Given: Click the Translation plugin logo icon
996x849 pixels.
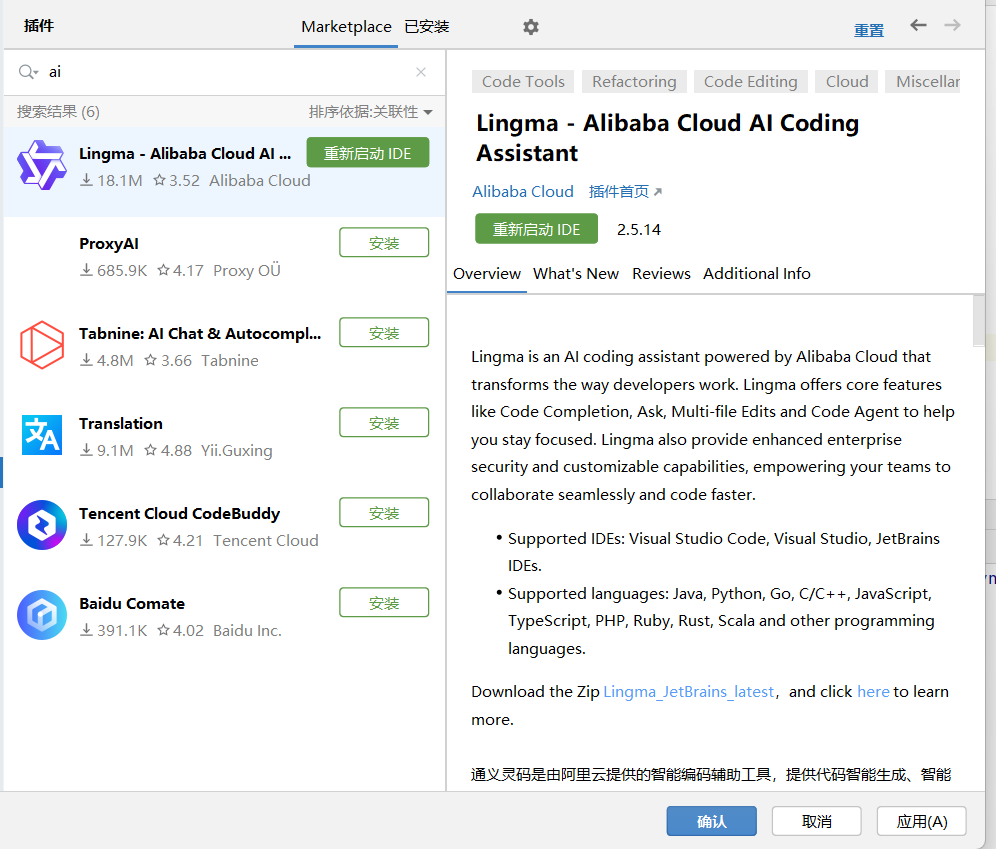Looking at the screenshot, I should point(42,435).
